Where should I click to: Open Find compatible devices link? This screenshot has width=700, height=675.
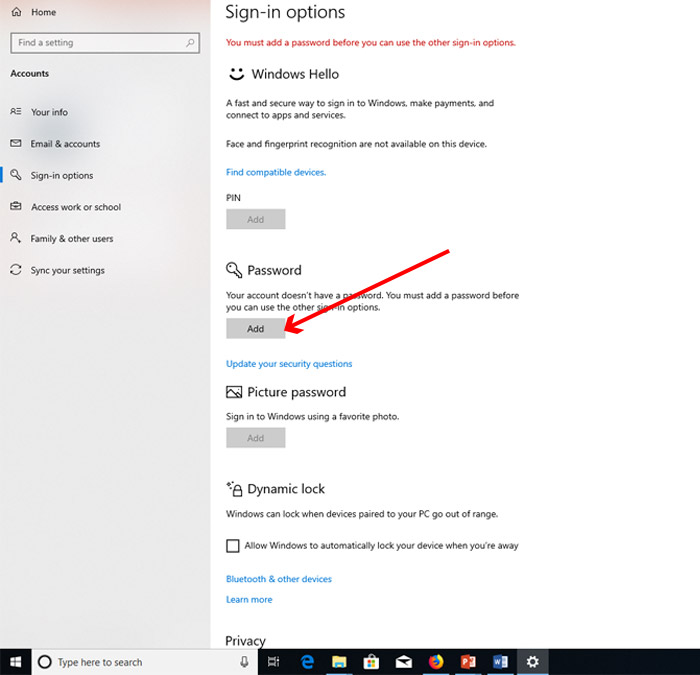click(276, 172)
